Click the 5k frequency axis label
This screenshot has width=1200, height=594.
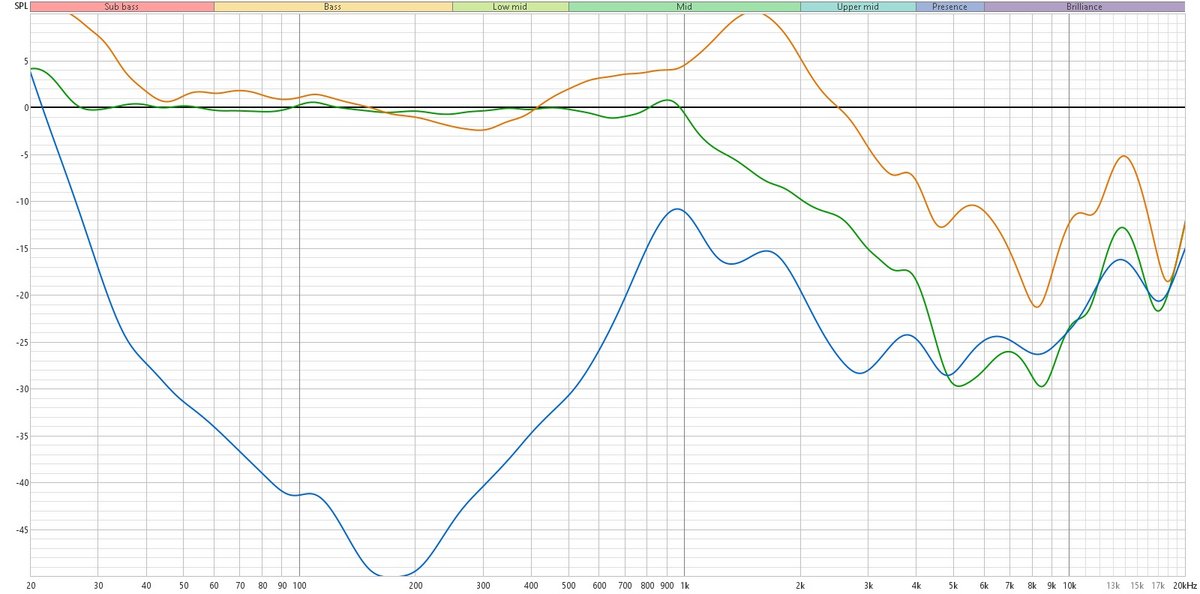[x=953, y=586]
